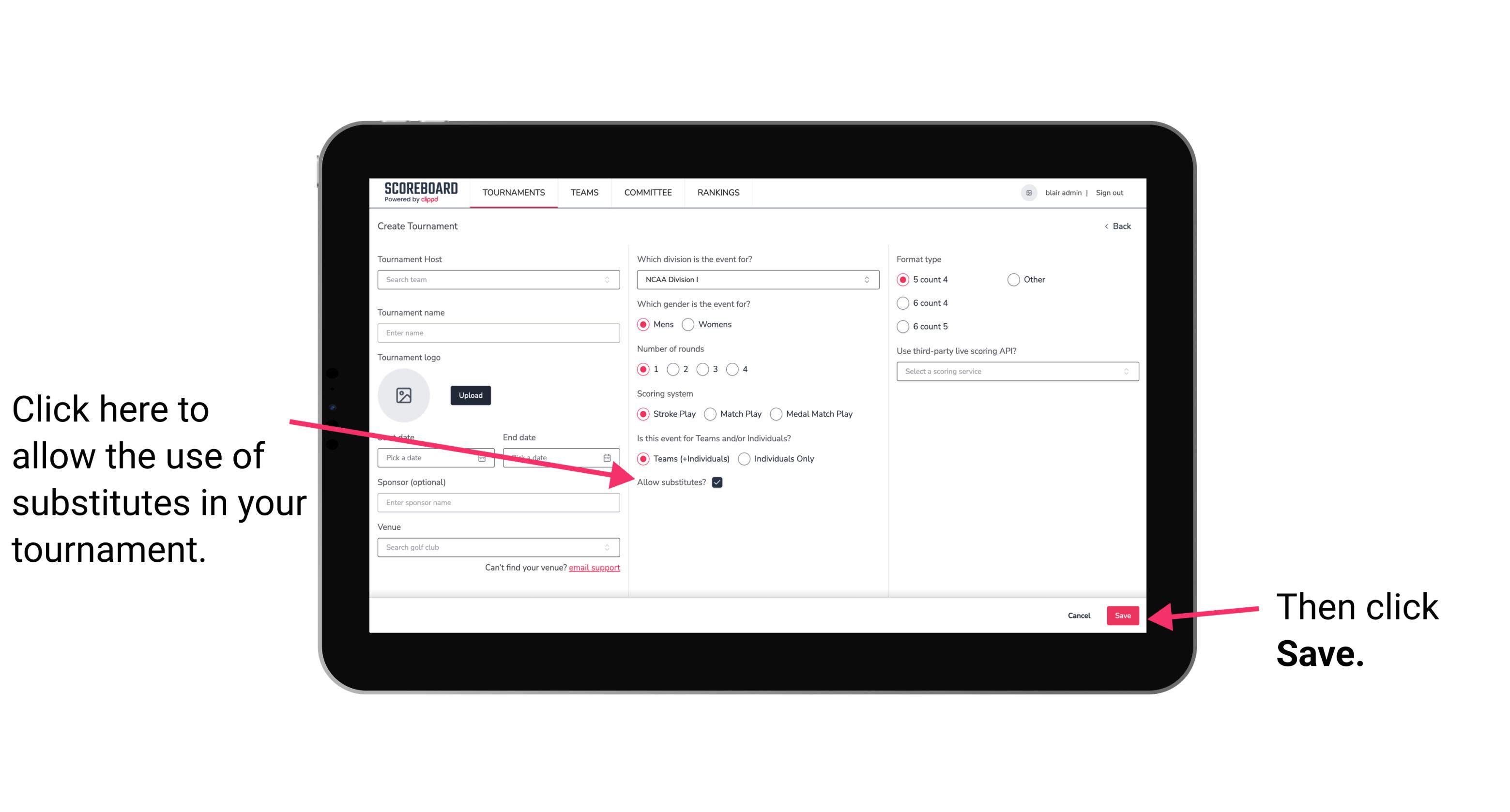The height and width of the screenshot is (812, 1510).
Task: Click the Start date calendar icon
Action: pos(485,457)
